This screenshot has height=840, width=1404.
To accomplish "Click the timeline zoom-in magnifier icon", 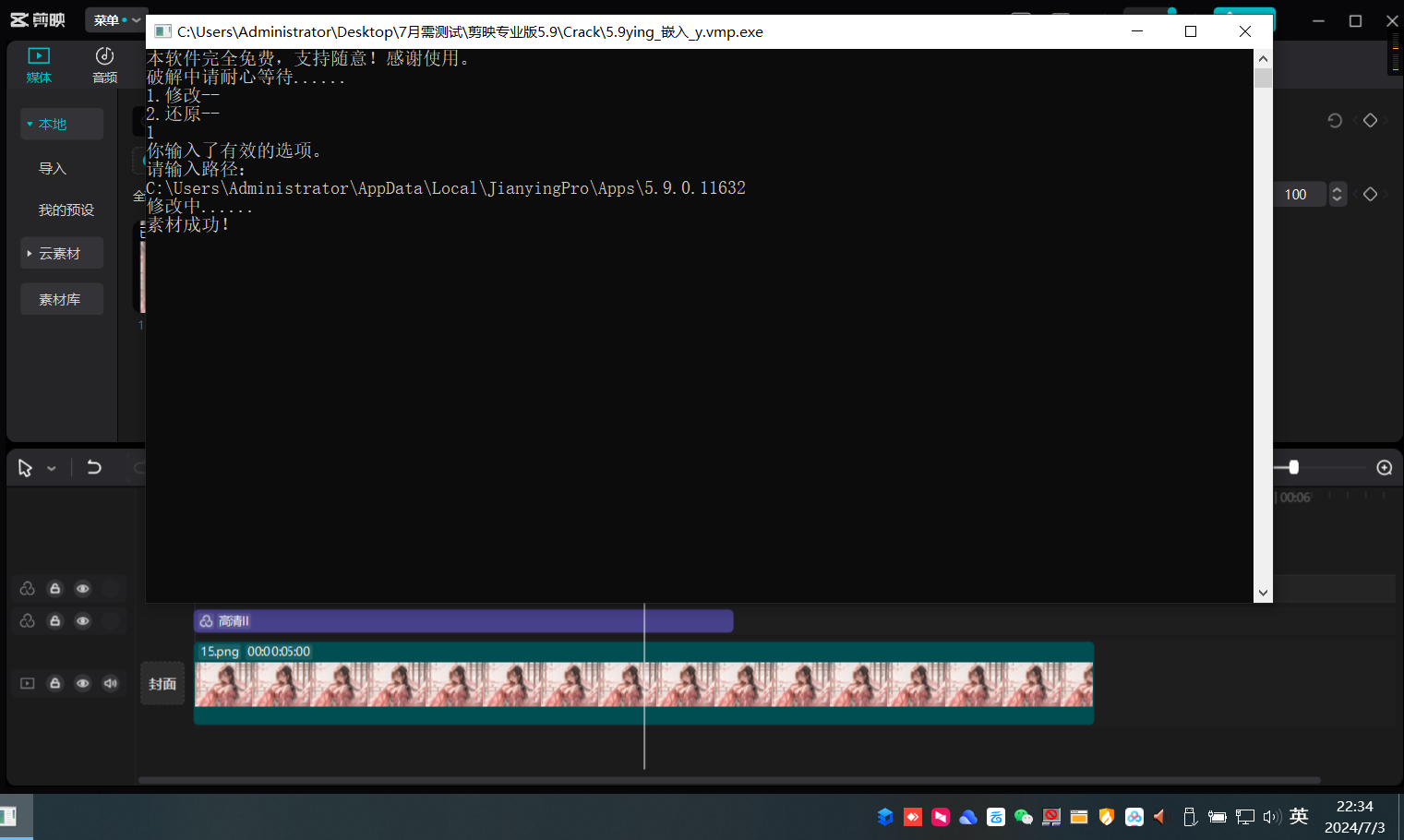I will pyautogui.click(x=1384, y=468).
